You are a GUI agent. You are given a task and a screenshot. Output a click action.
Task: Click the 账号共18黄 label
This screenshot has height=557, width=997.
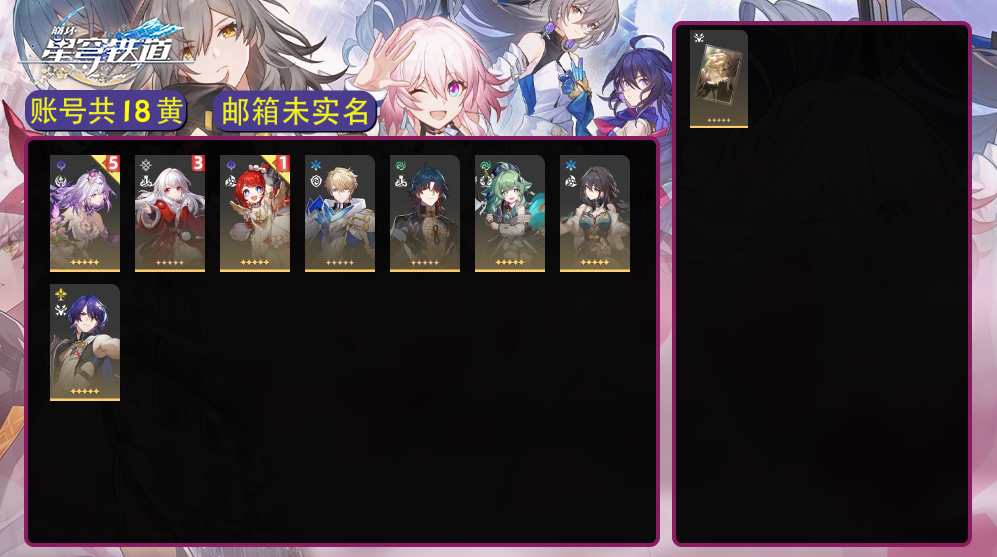106,111
